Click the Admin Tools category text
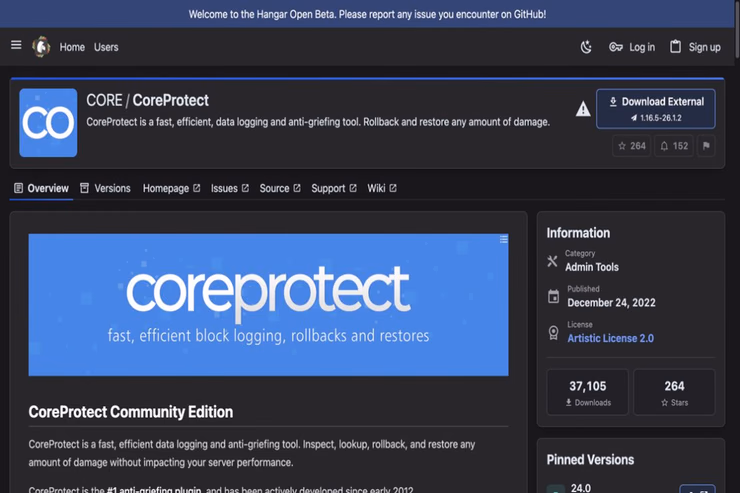Viewport: 740px width, 493px height. tap(592, 267)
